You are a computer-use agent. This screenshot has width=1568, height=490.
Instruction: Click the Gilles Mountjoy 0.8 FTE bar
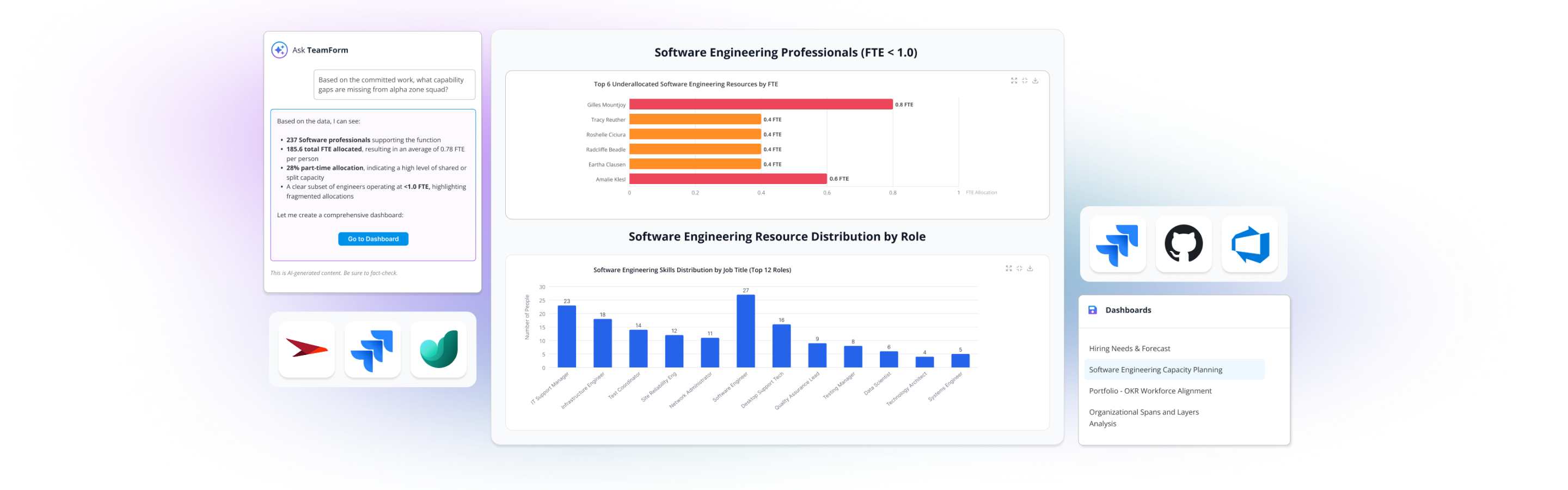pos(761,105)
